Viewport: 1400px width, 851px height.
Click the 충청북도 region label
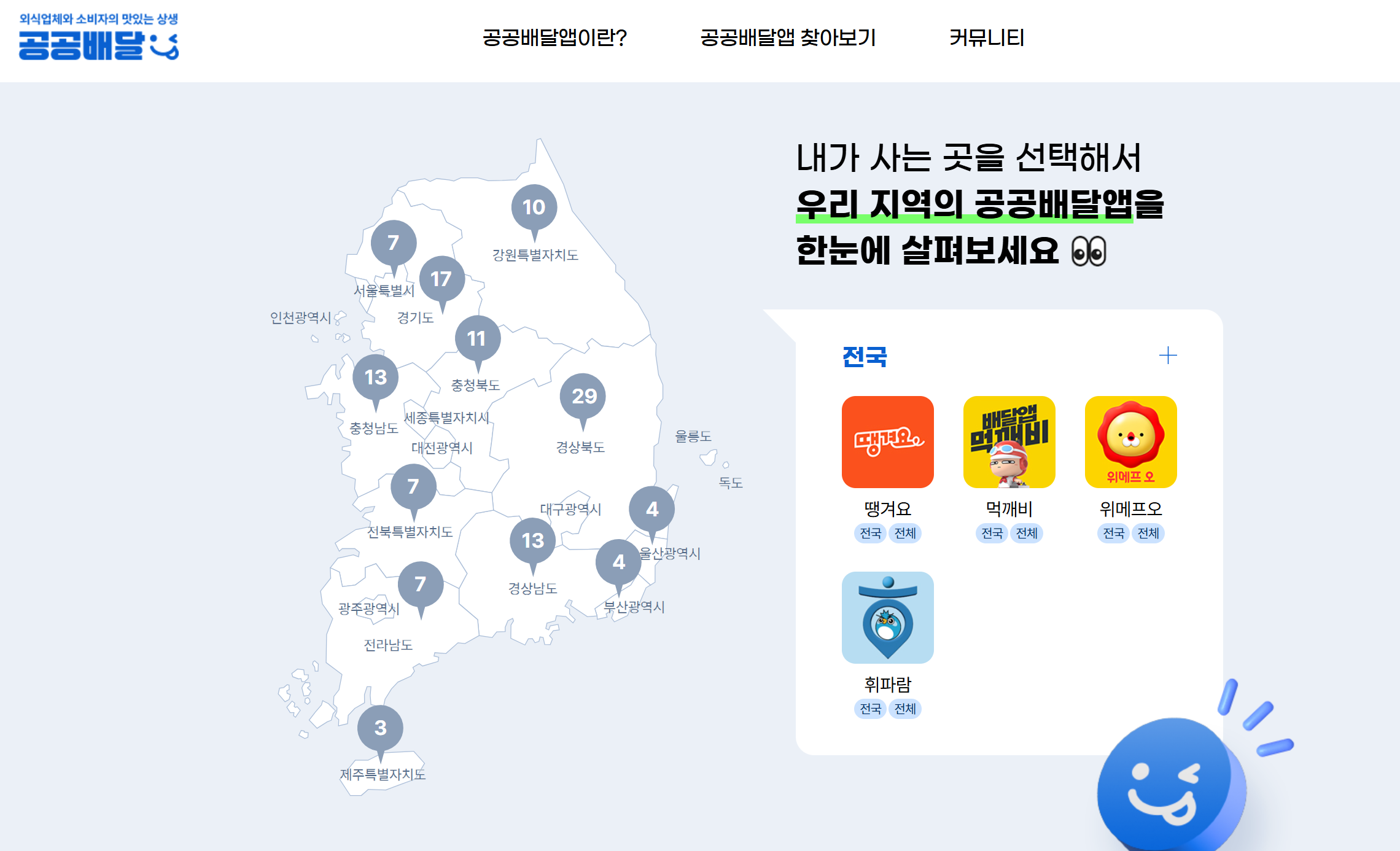point(475,385)
